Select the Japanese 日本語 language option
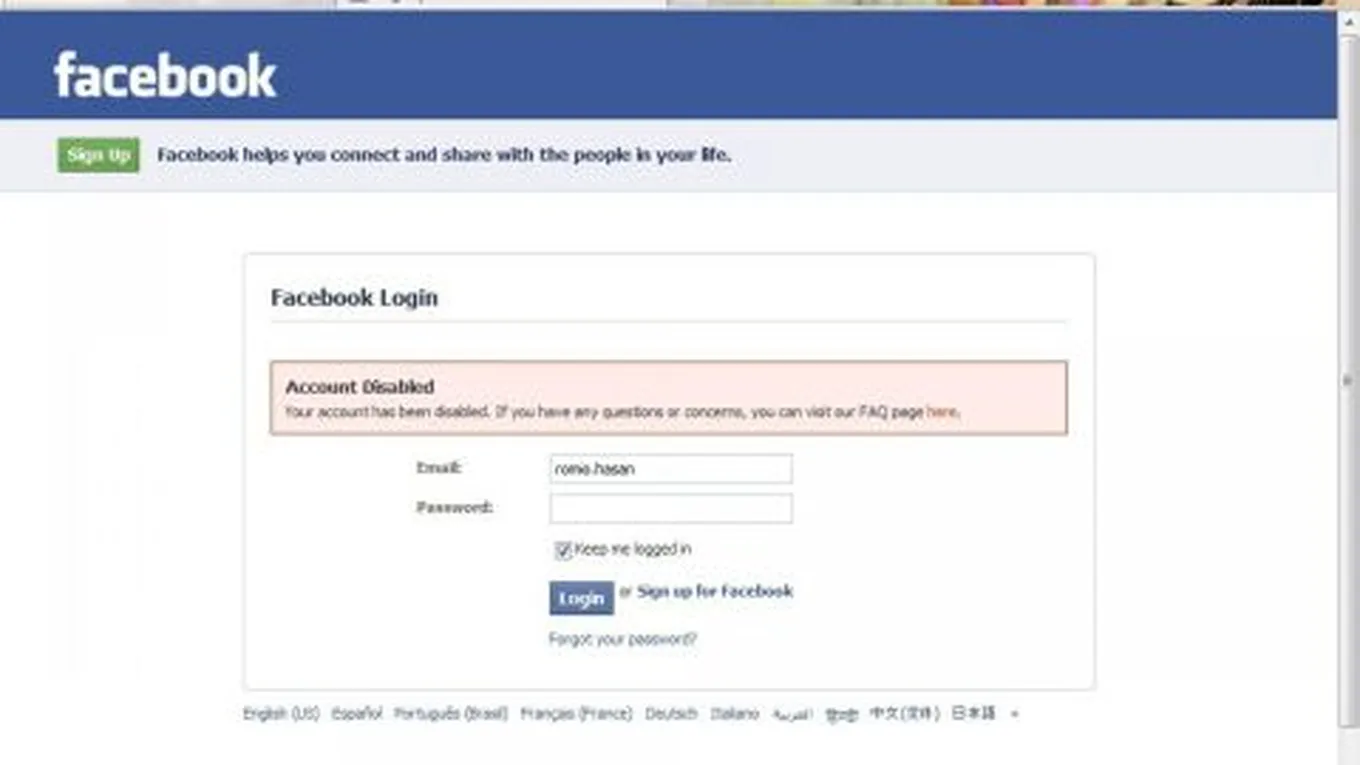Image resolution: width=1360 pixels, height=765 pixels. pos(973,714)
